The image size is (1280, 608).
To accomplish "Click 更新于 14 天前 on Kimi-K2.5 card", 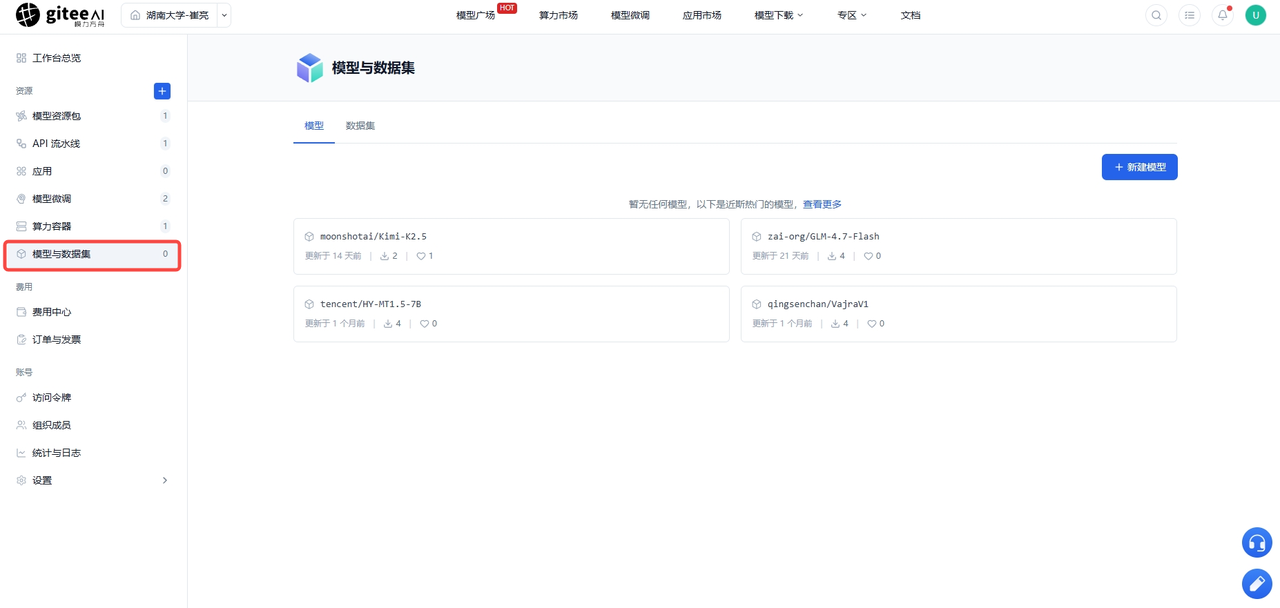I will tap(333, 256).
